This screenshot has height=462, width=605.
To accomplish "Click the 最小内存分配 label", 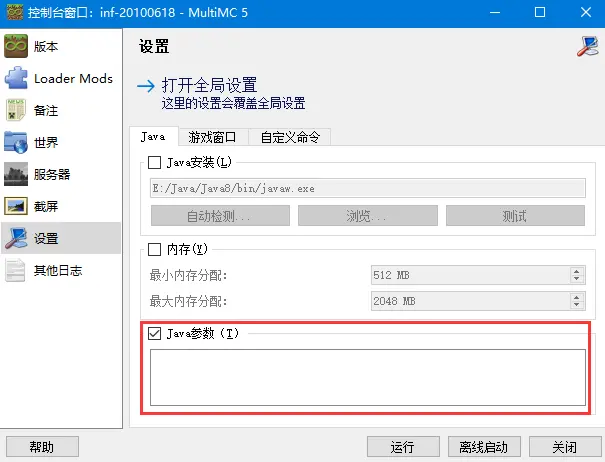I will click(188, 276).
